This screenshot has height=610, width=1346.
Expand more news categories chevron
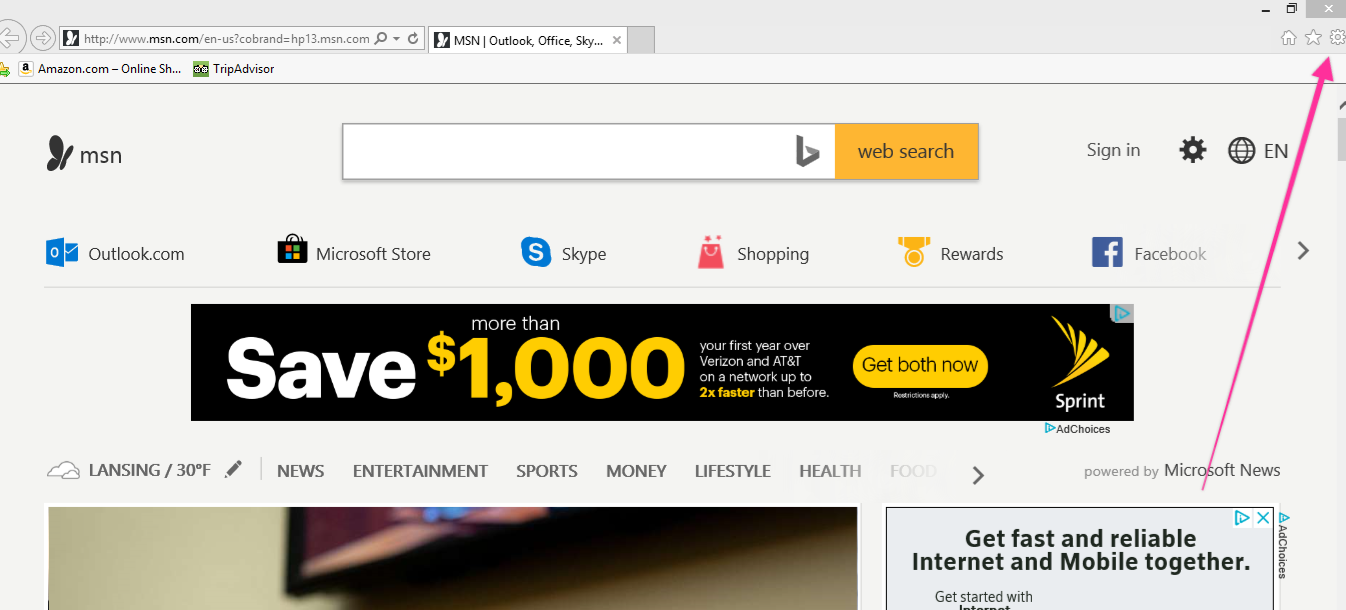pyautogui.click(x=978, y=476)
